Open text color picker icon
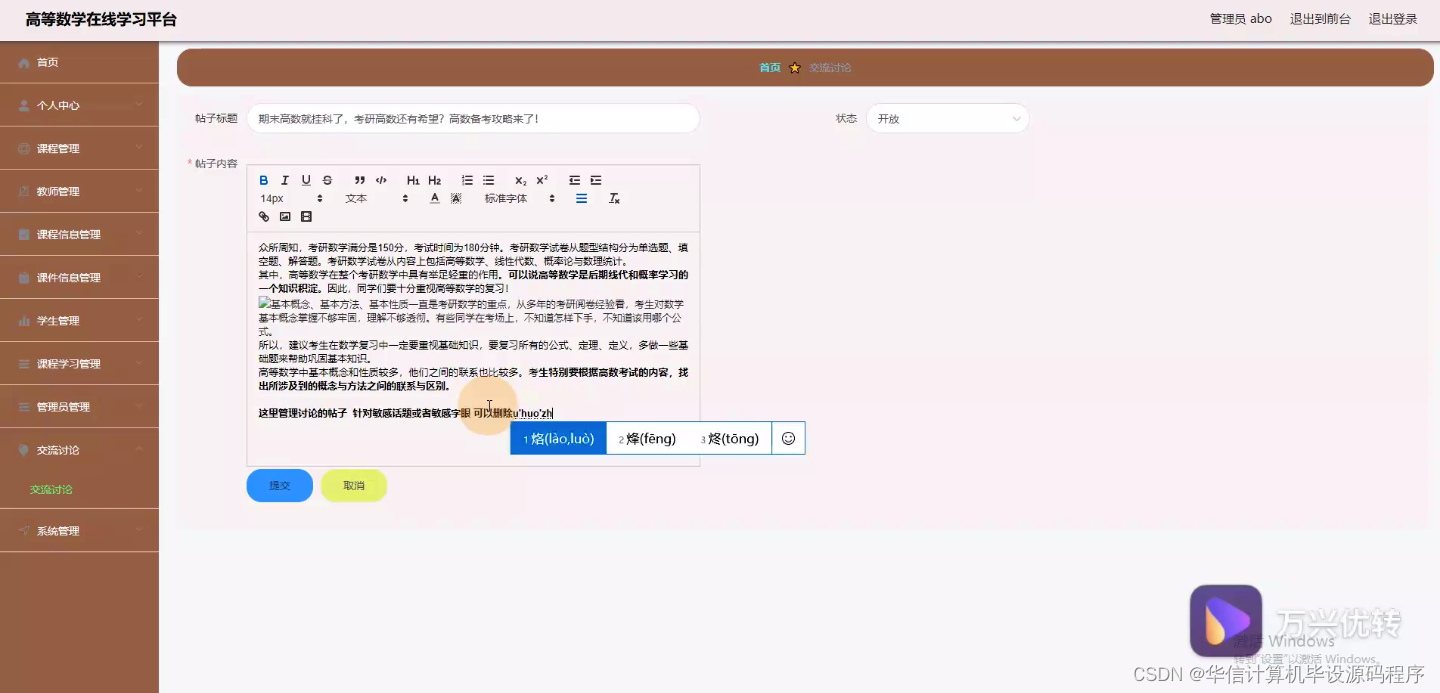 (x=435, y=198)
